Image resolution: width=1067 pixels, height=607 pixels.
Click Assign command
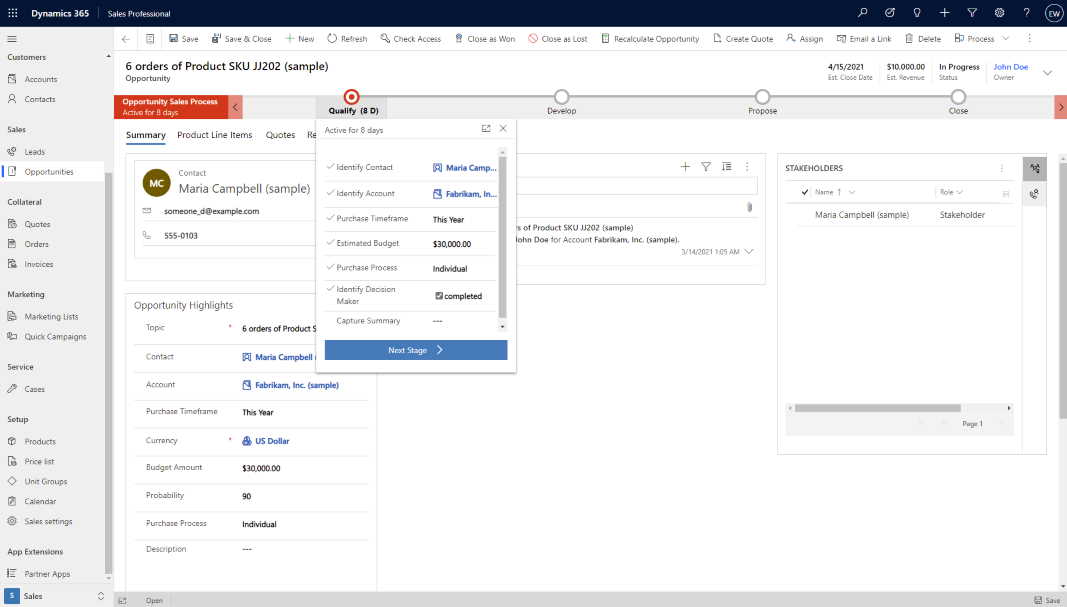pos(804,39)
